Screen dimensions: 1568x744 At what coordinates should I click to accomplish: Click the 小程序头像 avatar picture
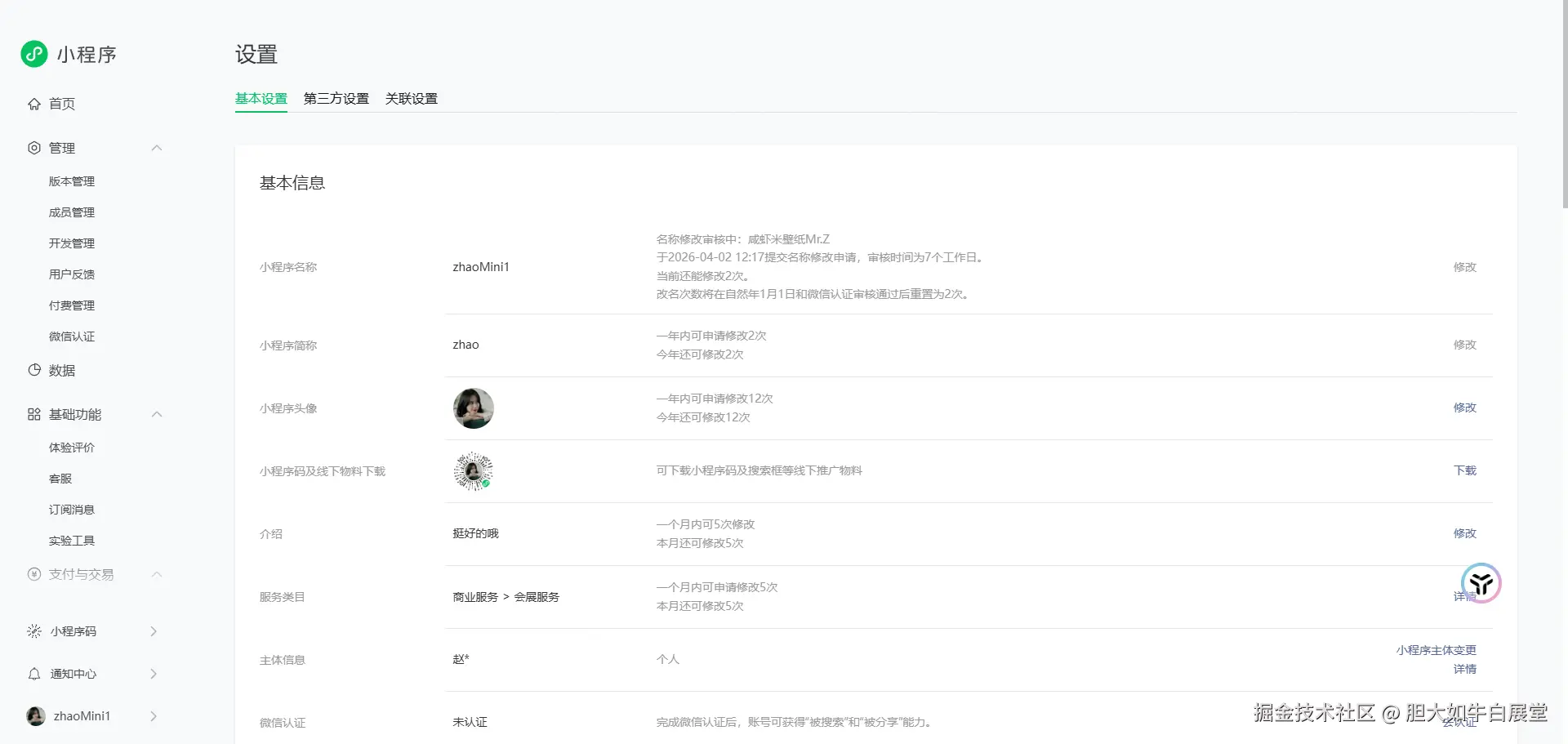pyautogui.click(x=474, y=408)
